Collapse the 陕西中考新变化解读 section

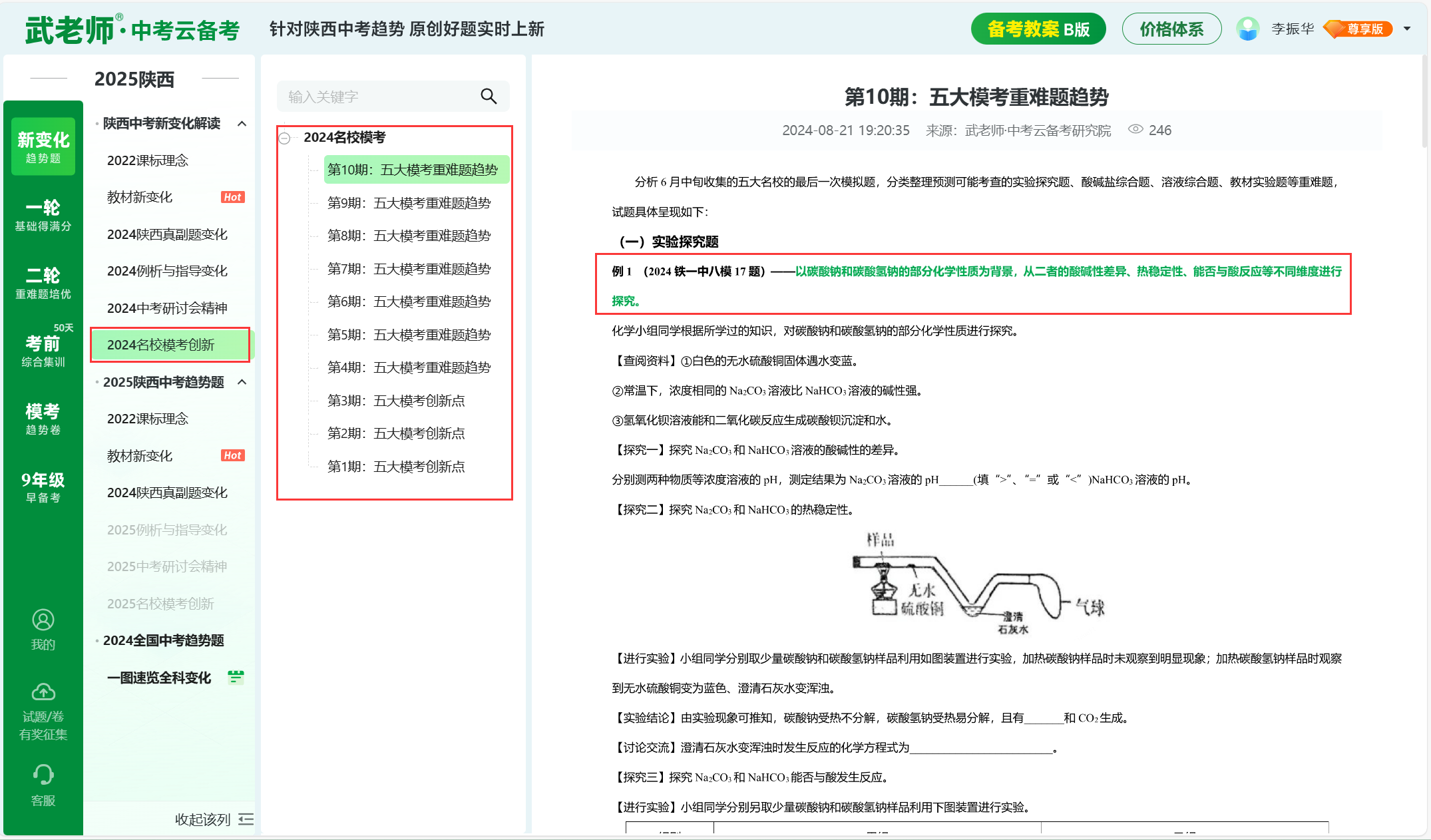pos(242,123)
